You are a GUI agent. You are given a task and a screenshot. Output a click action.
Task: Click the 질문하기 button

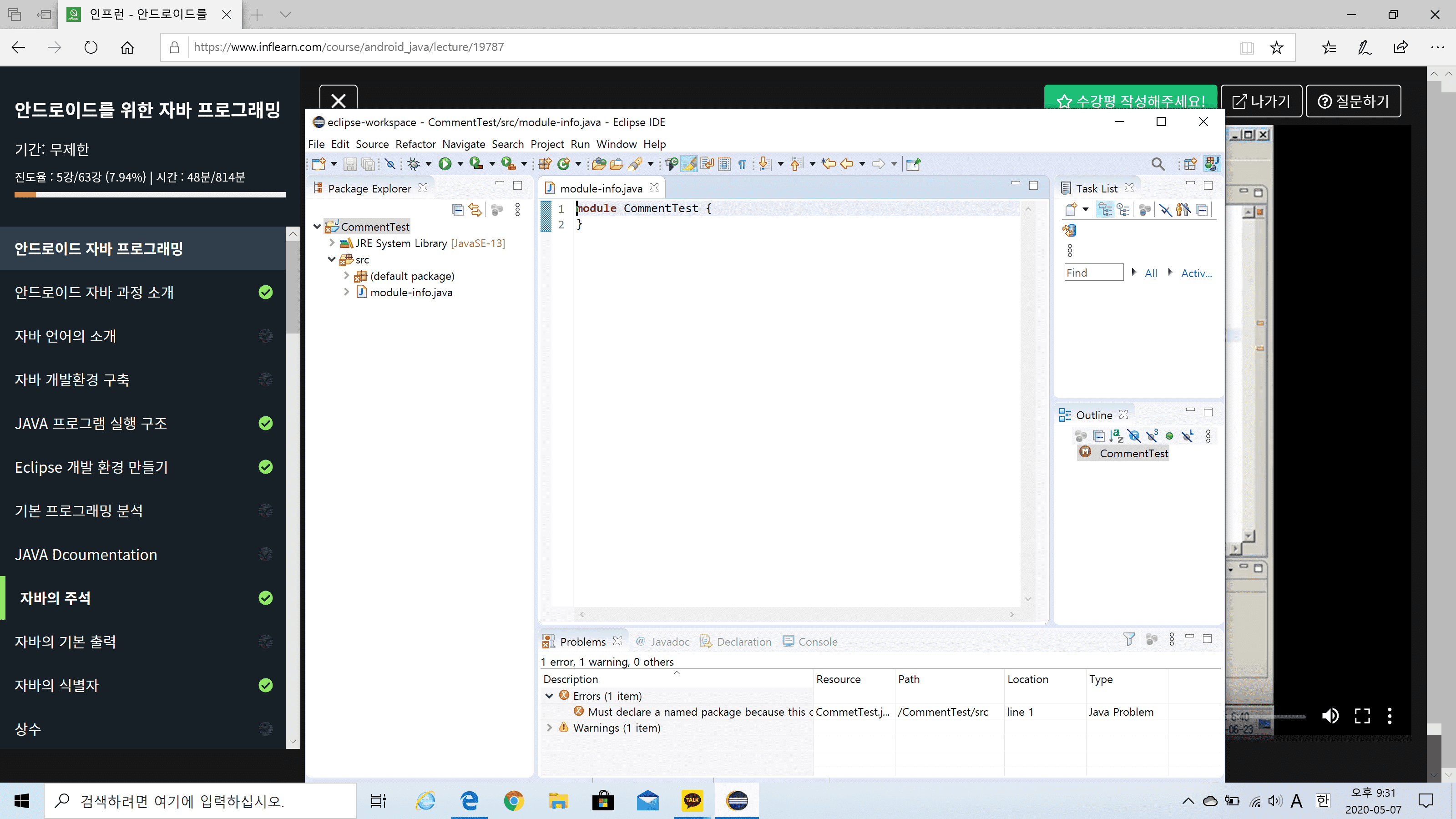pos(1353,101)
